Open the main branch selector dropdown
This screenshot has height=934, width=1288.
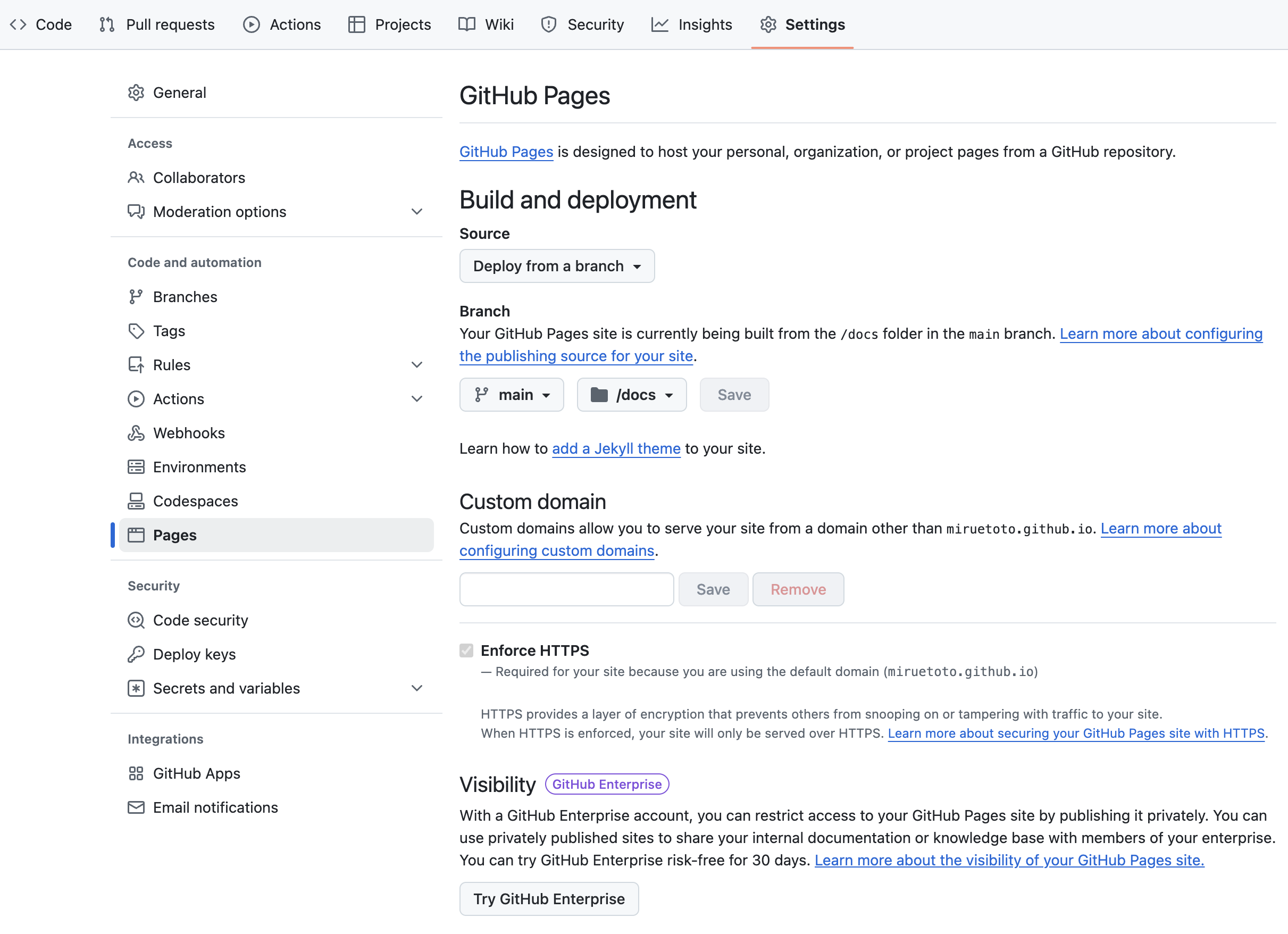tap(511, 395)
